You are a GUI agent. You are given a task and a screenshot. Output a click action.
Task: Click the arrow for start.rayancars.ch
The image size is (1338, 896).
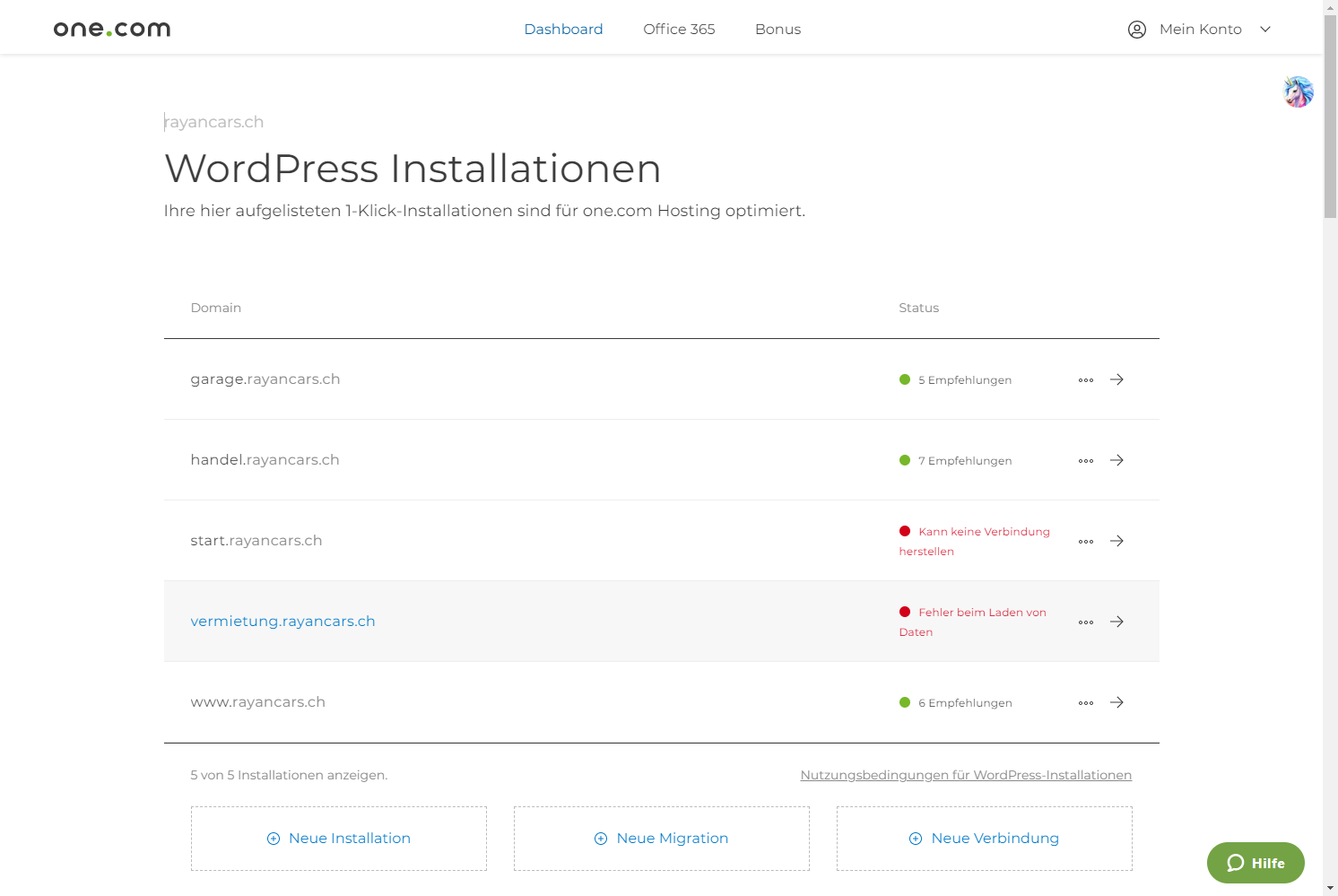(x=1116, y=541)
